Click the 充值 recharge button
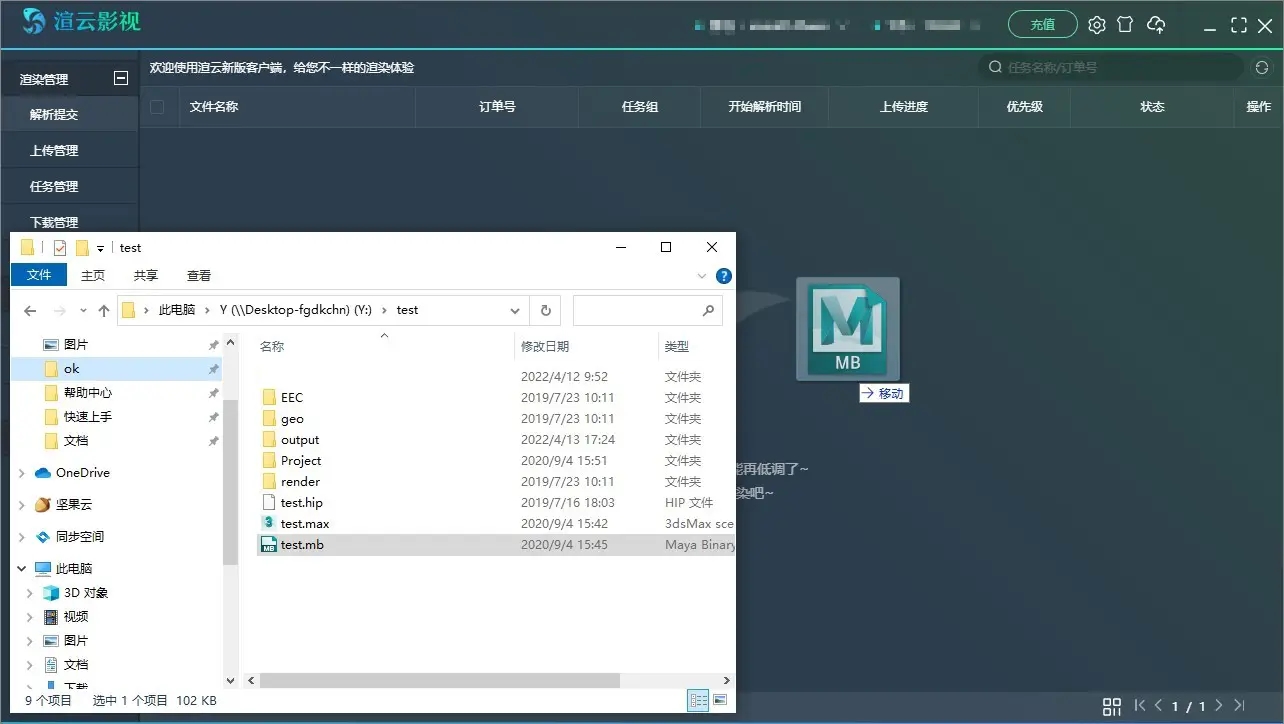Screen dimensions: 1284x724 (x=1042, y=24)
